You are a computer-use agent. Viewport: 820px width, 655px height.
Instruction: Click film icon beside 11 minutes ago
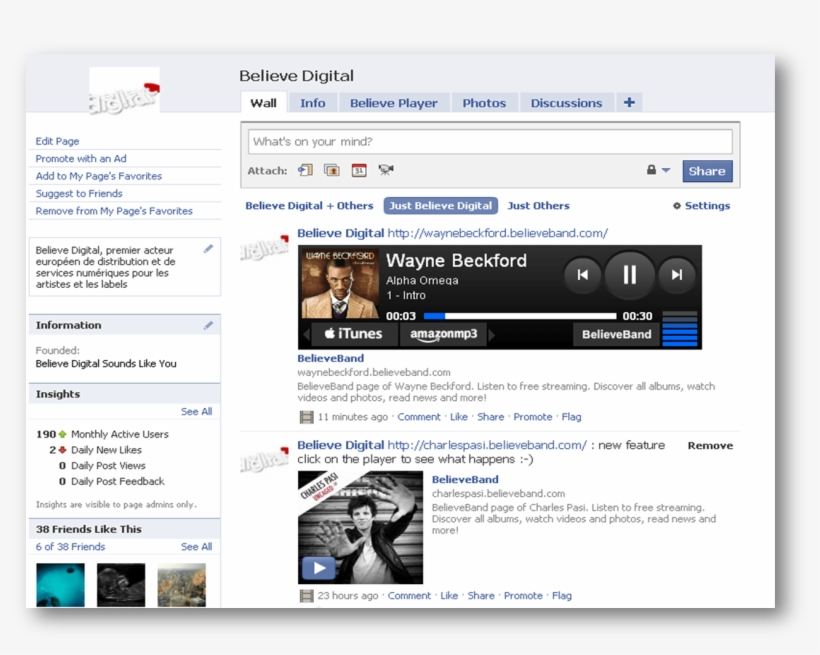pyautogui.click(x=306, y=417)
